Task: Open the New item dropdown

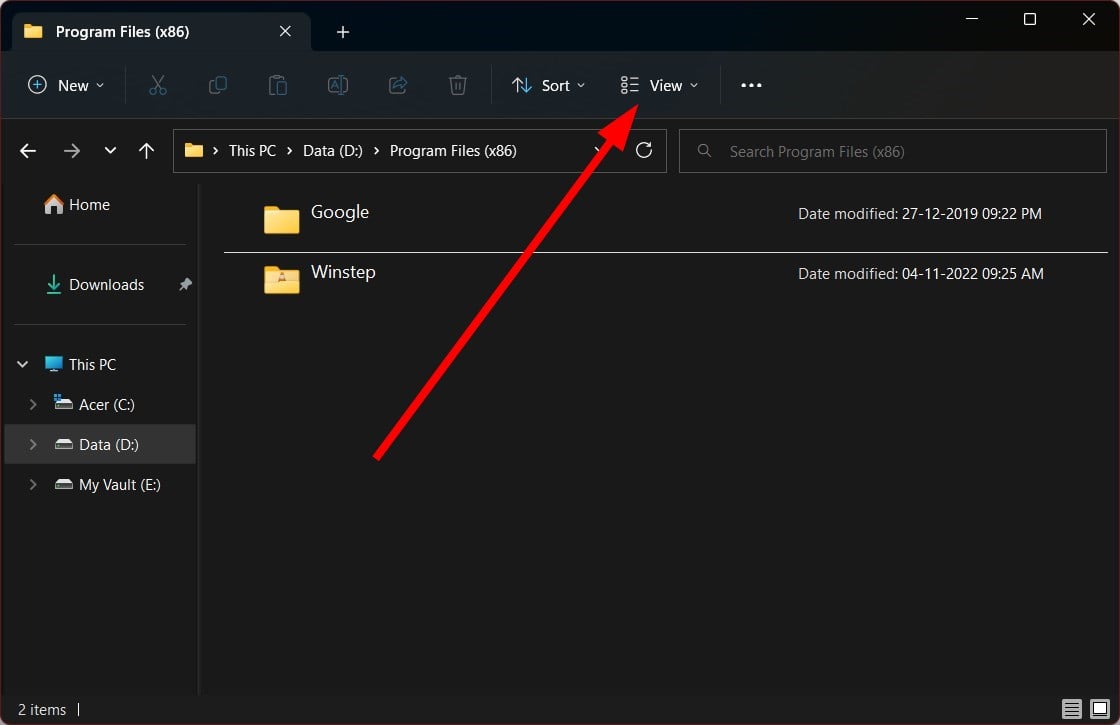Action: click(x=66, y=85)
